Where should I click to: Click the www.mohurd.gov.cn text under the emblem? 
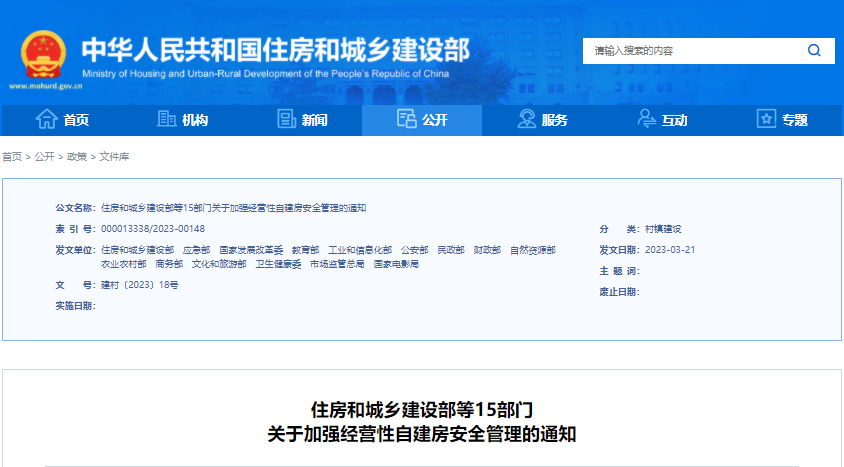[46, 86]
